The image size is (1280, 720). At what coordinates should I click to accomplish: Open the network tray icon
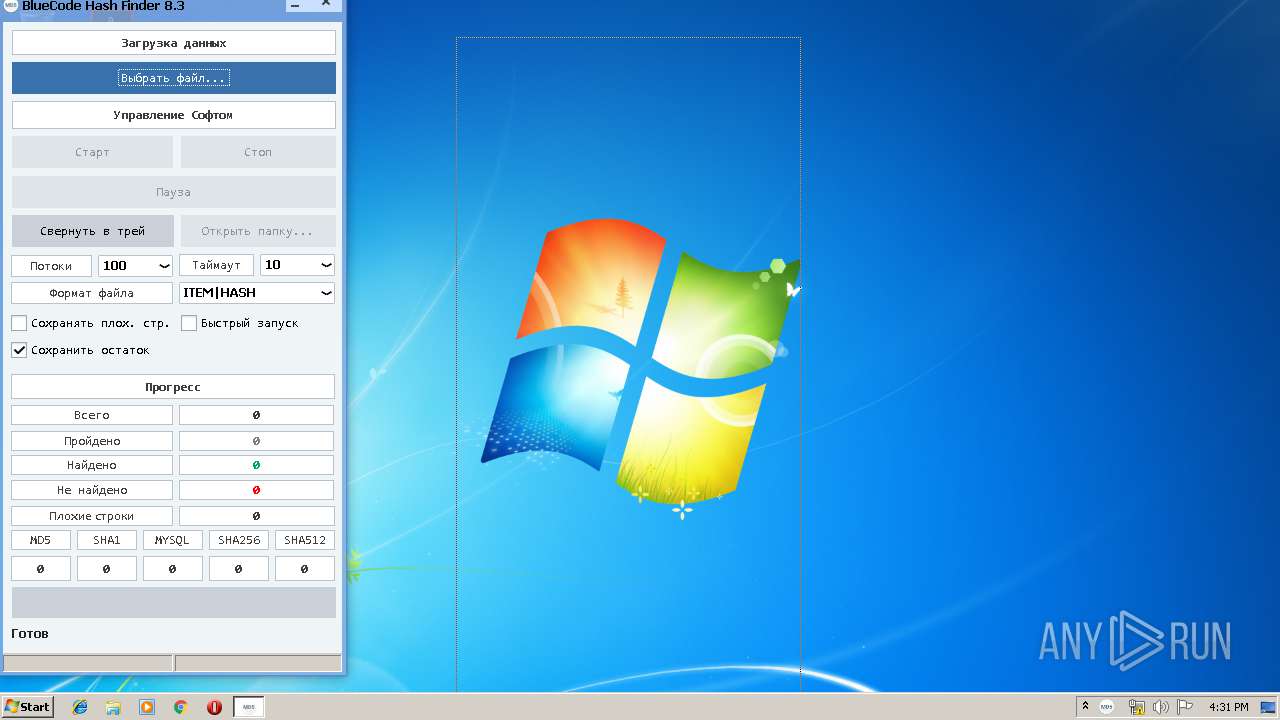coord(1136,707)
